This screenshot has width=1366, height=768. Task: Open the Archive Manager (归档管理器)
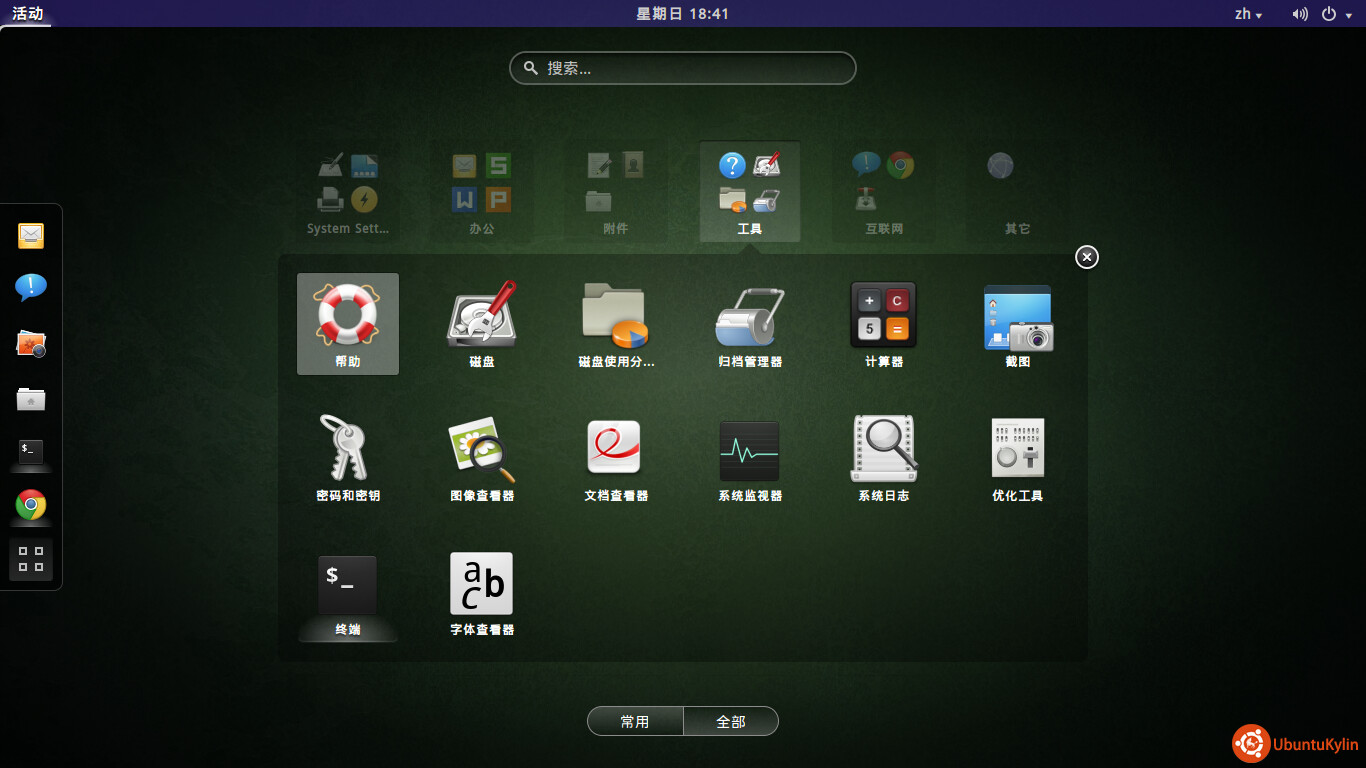[749, 323]
